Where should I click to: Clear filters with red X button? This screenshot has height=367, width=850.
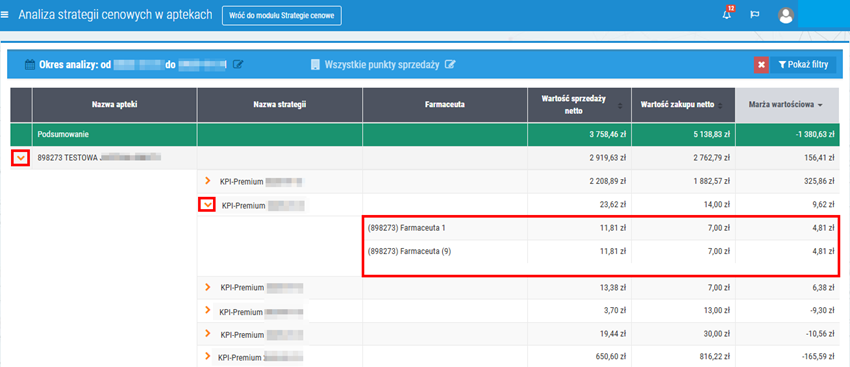point(761,65)
